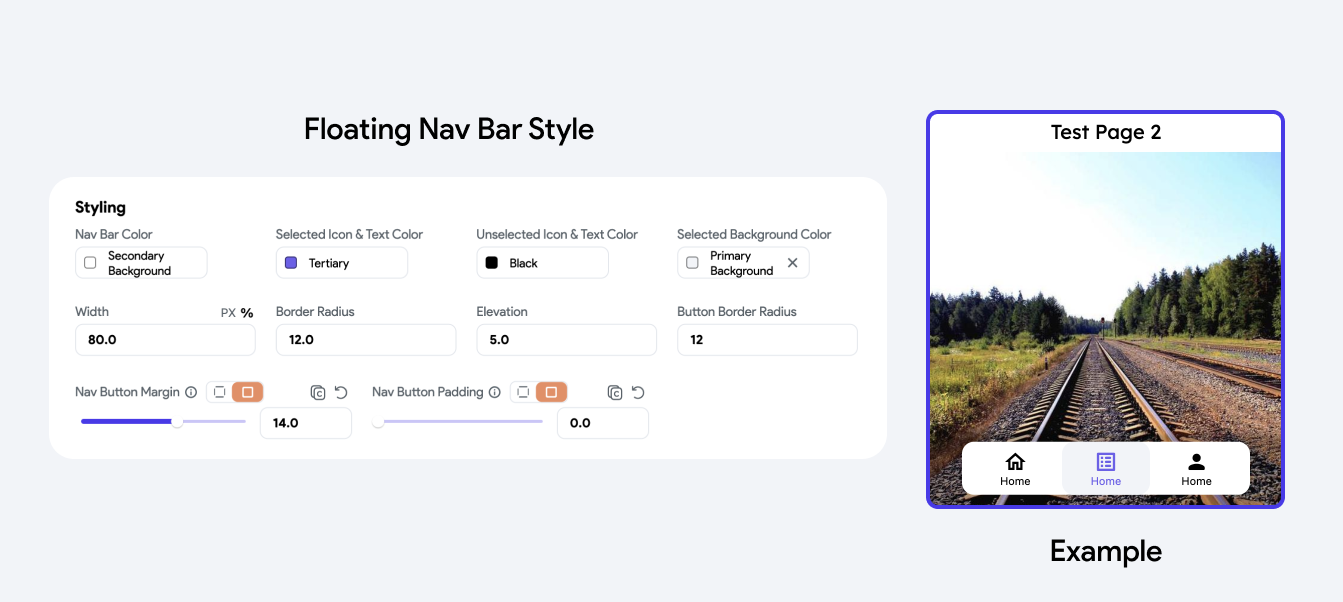
Task: Tap the house Home icon in example nav bar
Action: [1015, 462]
